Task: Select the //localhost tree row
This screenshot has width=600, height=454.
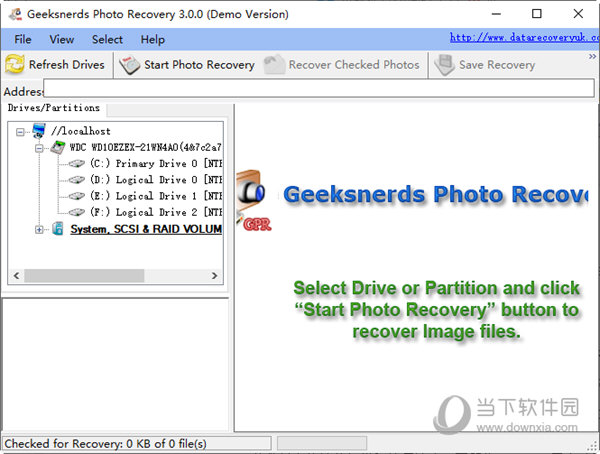Action: (81, 131)
